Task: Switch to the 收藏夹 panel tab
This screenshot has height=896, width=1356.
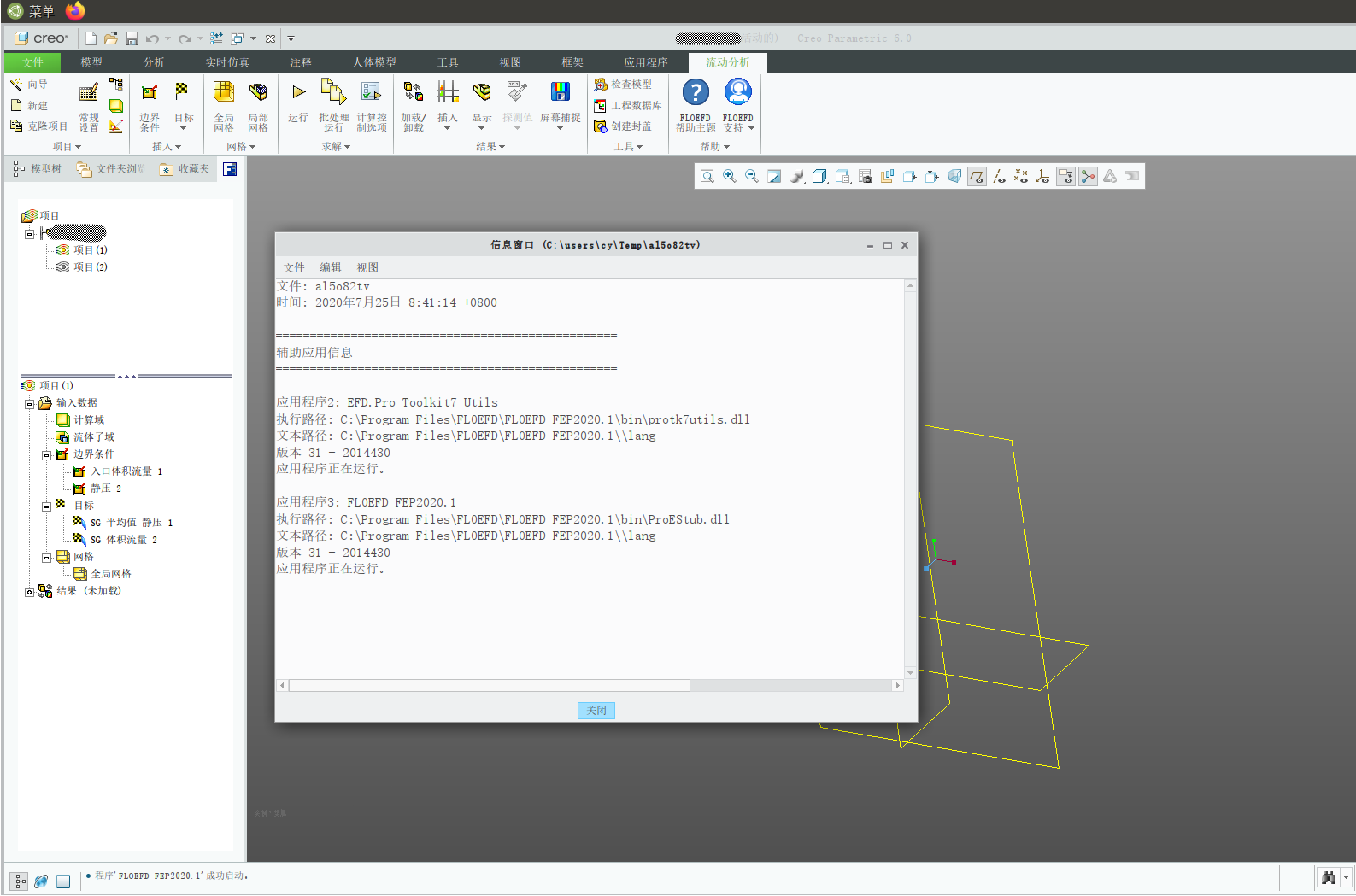Action: pos(185,169)
